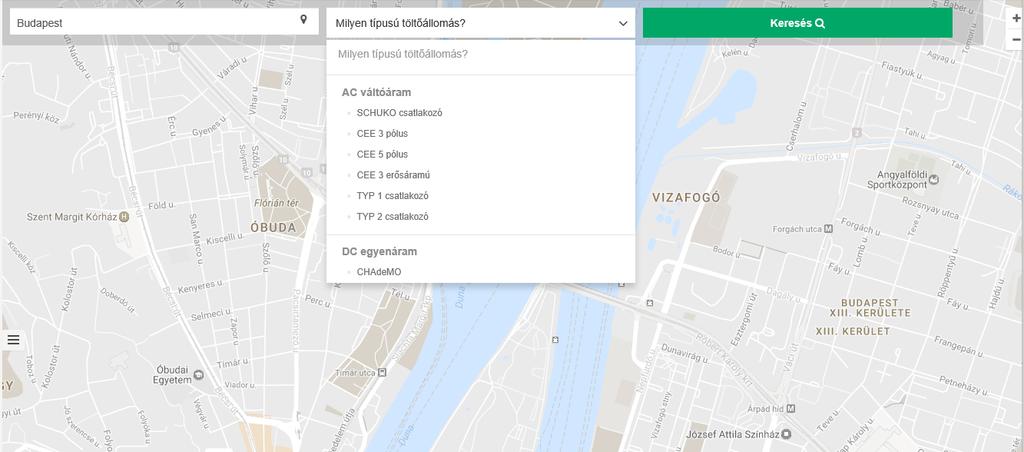1024x452 pixels.
Task: Click the Óbudai Egyetem text label
Action: pyautogui.click(x=172, y=374)
